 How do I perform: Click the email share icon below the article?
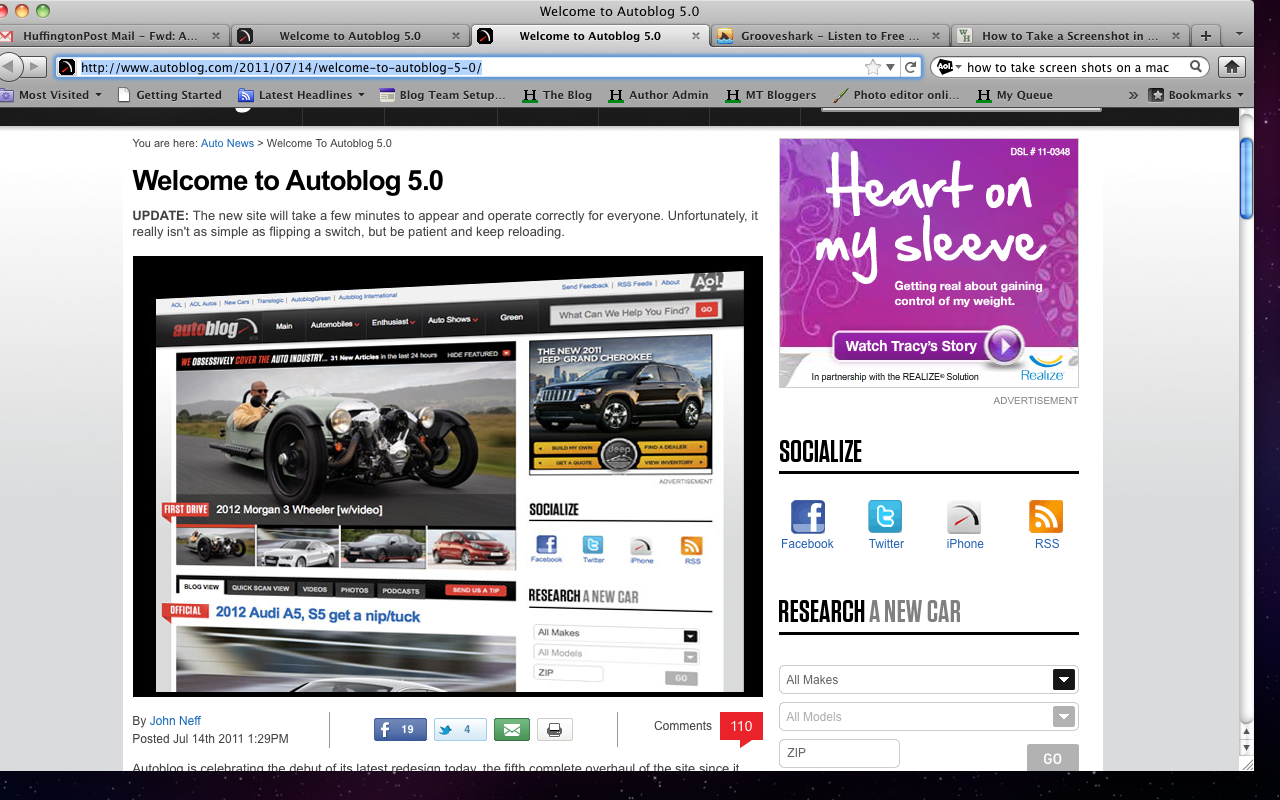pyautogui.click(x=512, y=729)
